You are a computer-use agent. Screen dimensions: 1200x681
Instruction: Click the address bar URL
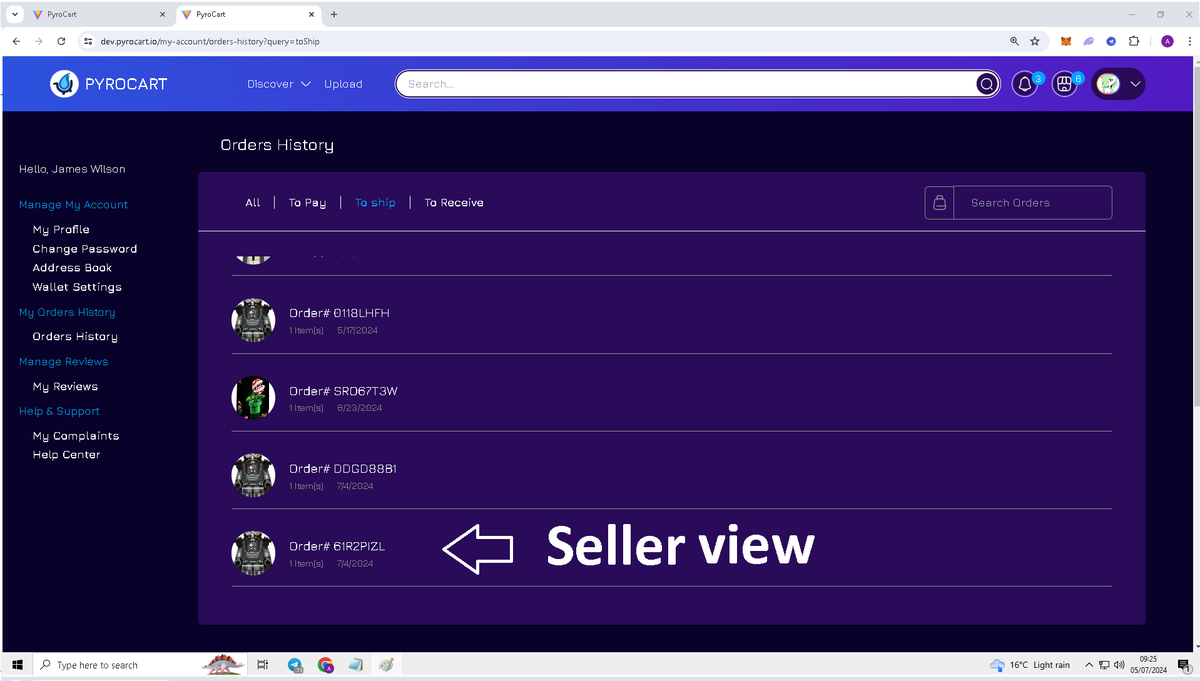210,41
